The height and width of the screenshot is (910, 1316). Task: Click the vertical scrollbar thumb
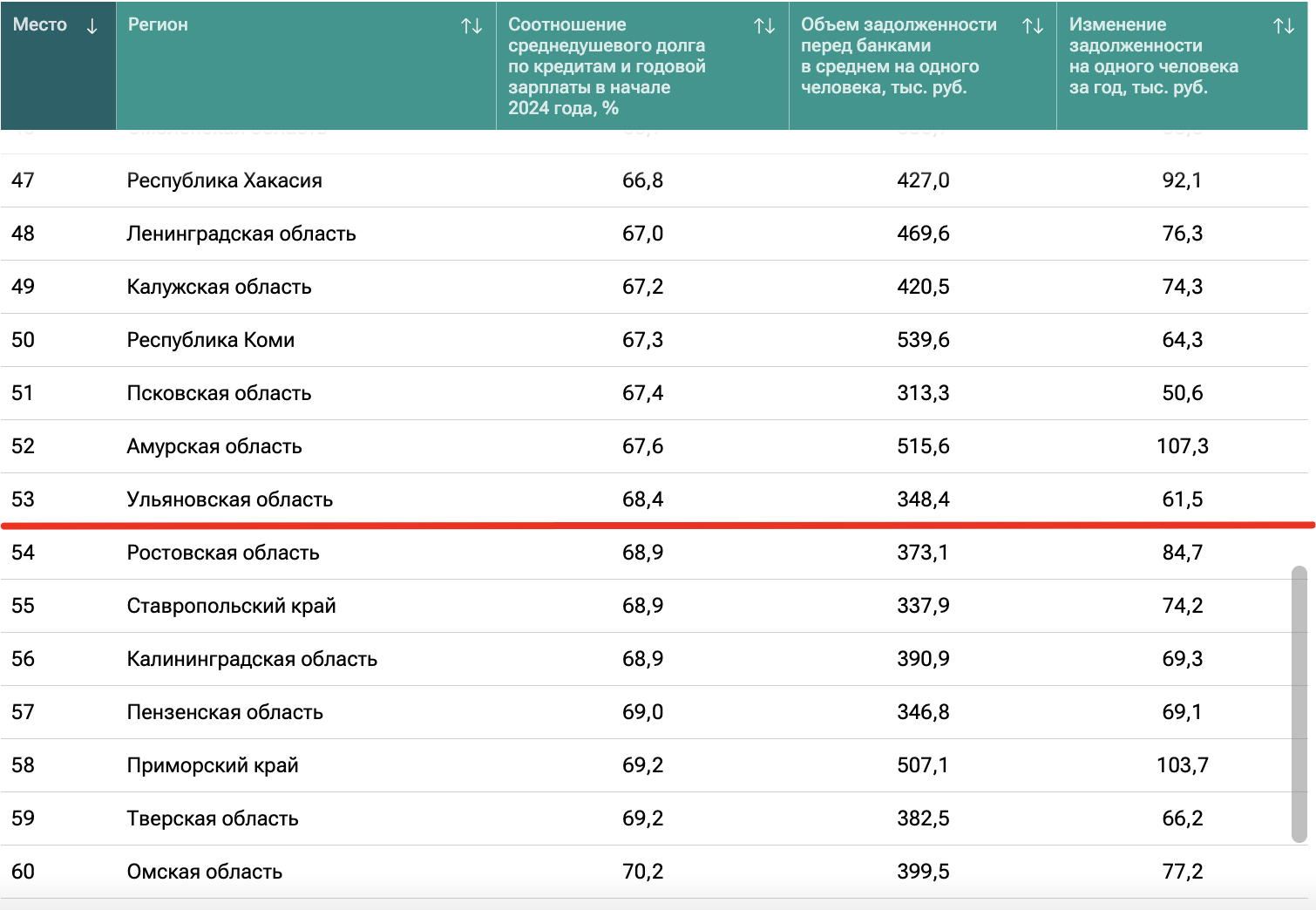(x=1299, y=704)
